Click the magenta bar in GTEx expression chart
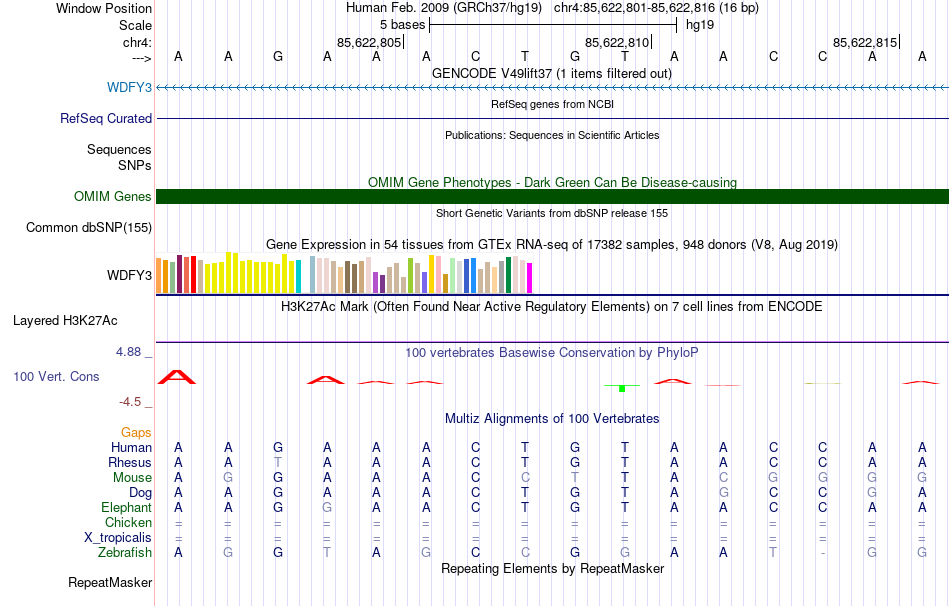Viewport: 950px width, 606px height. [x=530, y=278]
